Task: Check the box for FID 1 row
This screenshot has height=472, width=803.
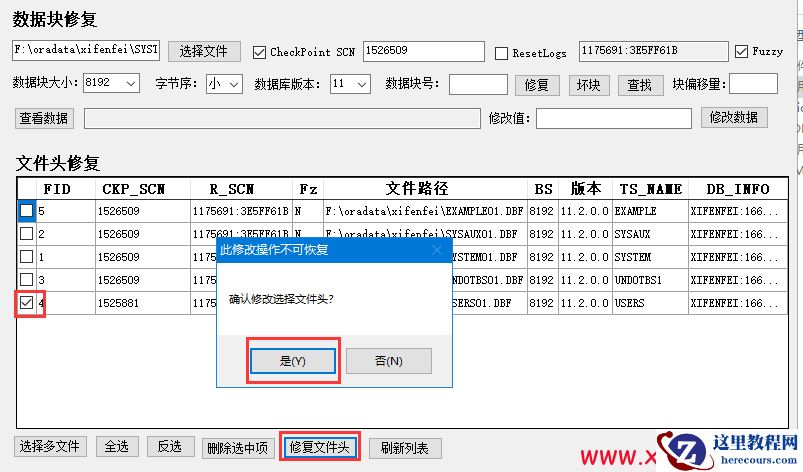Action: tap(26, 256)
